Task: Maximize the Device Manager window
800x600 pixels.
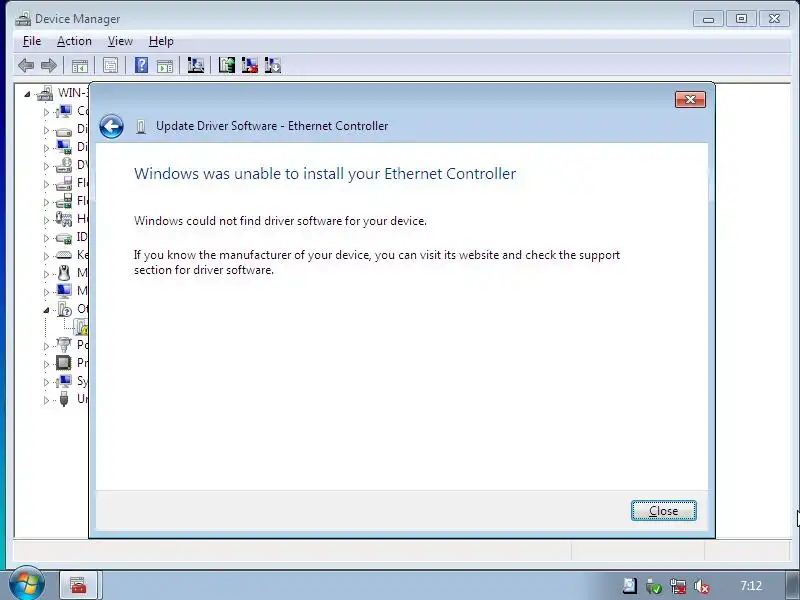Action: (x=741, y=19)
